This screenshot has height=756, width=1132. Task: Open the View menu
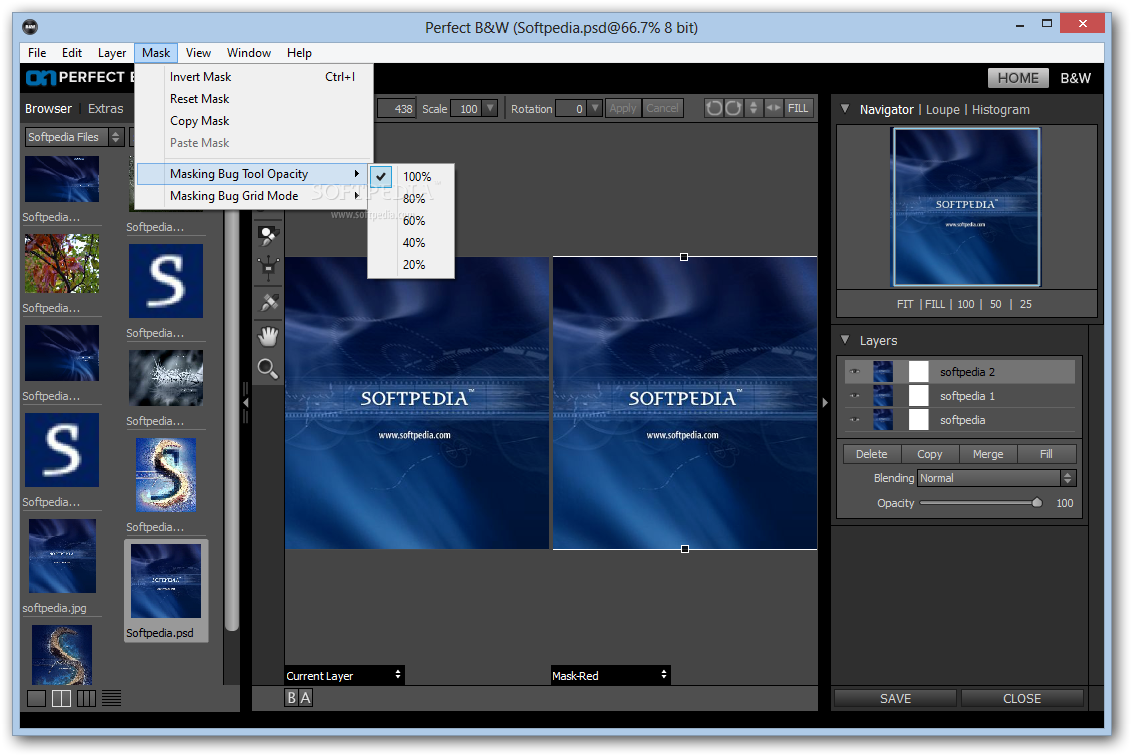(198, 53)
